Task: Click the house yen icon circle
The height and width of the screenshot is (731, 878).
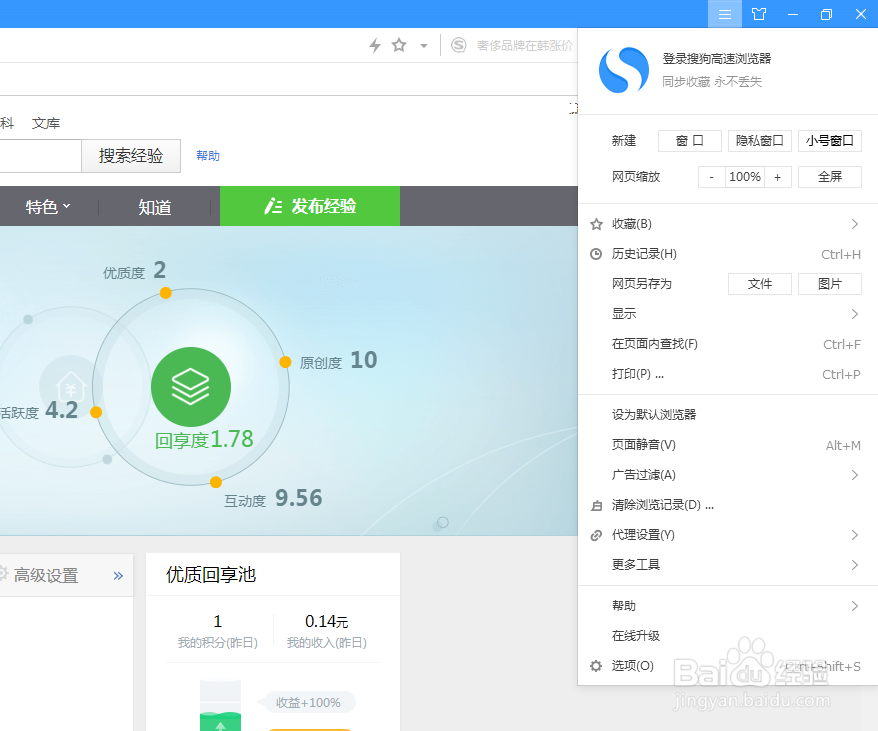Action: 71,387
